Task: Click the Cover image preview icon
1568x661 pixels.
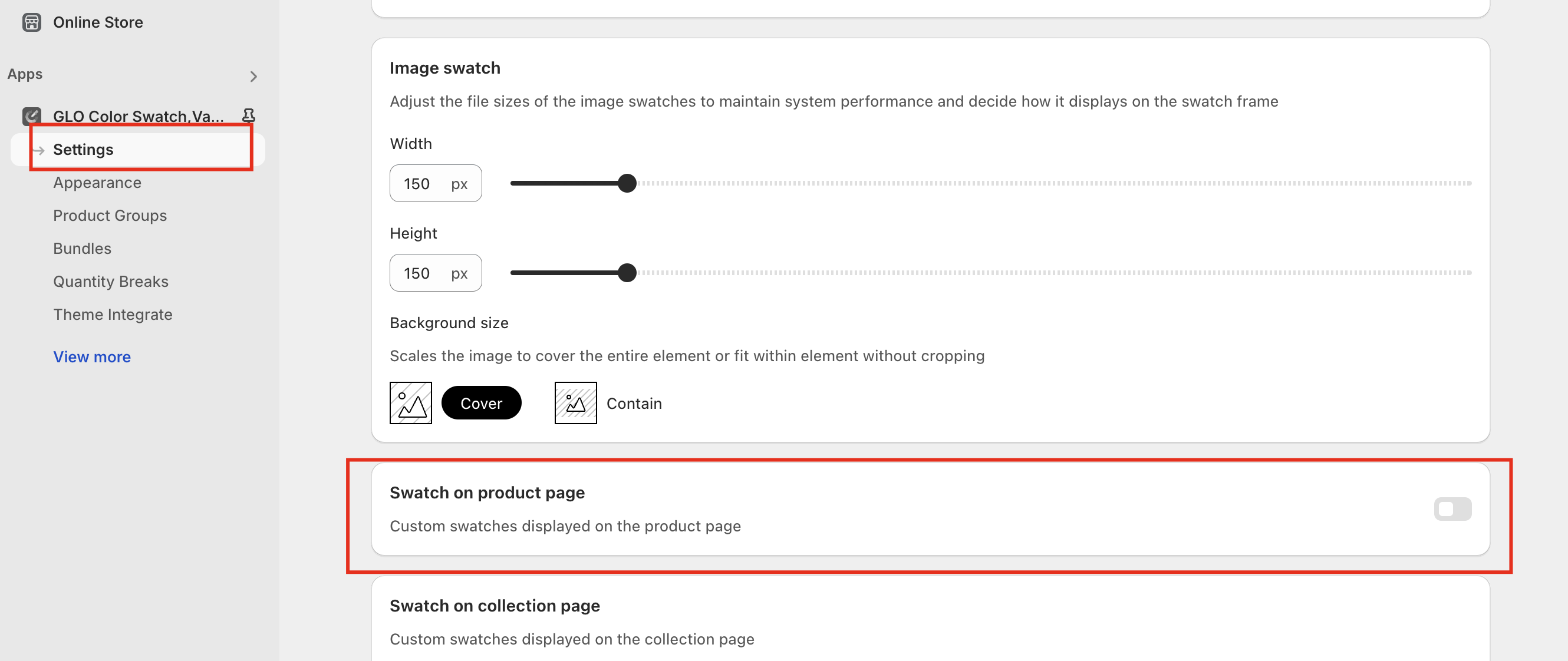Action: click(x=410, y=403)
